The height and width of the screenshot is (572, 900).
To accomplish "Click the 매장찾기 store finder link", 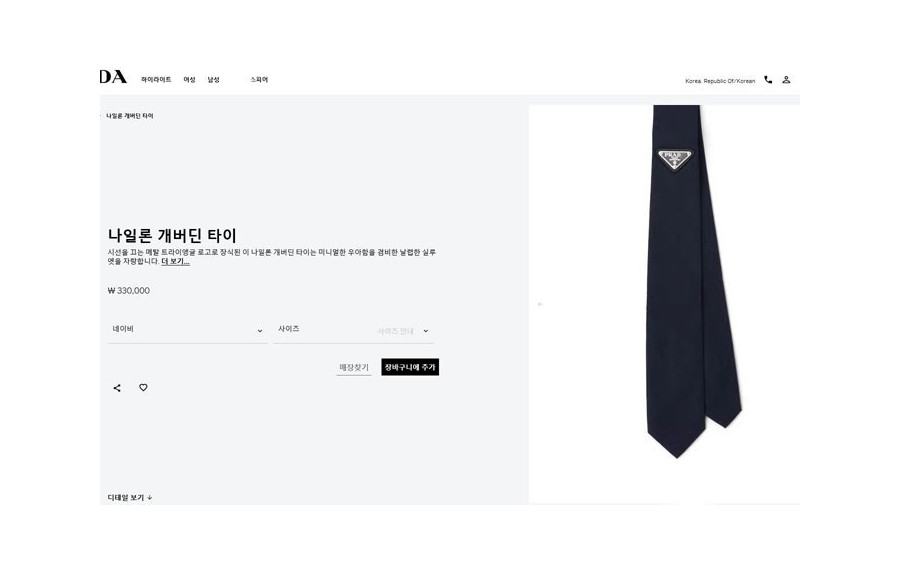I will [x=354, y=367].
